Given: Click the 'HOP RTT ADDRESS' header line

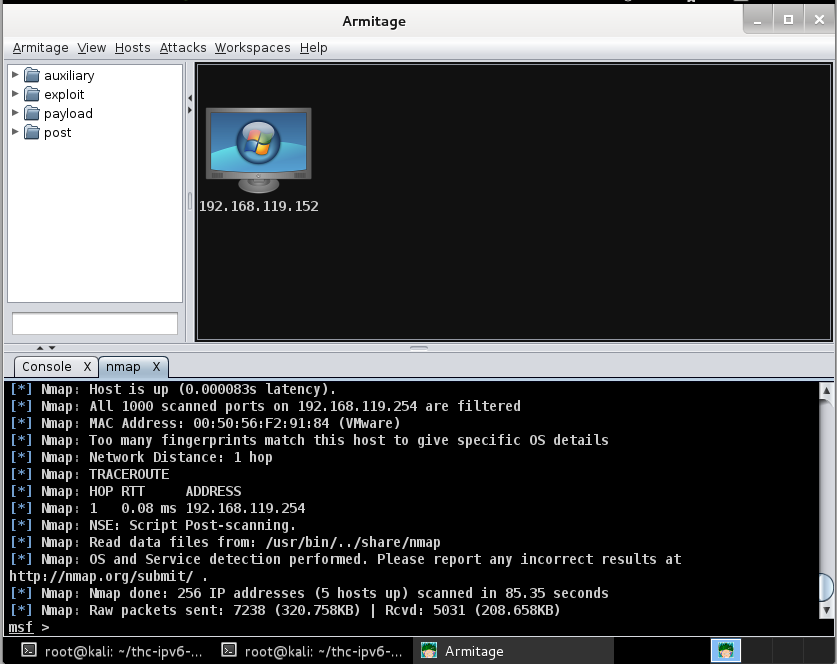Looking at the screenshot, I should pyautogui.click(x=125, y=492).
